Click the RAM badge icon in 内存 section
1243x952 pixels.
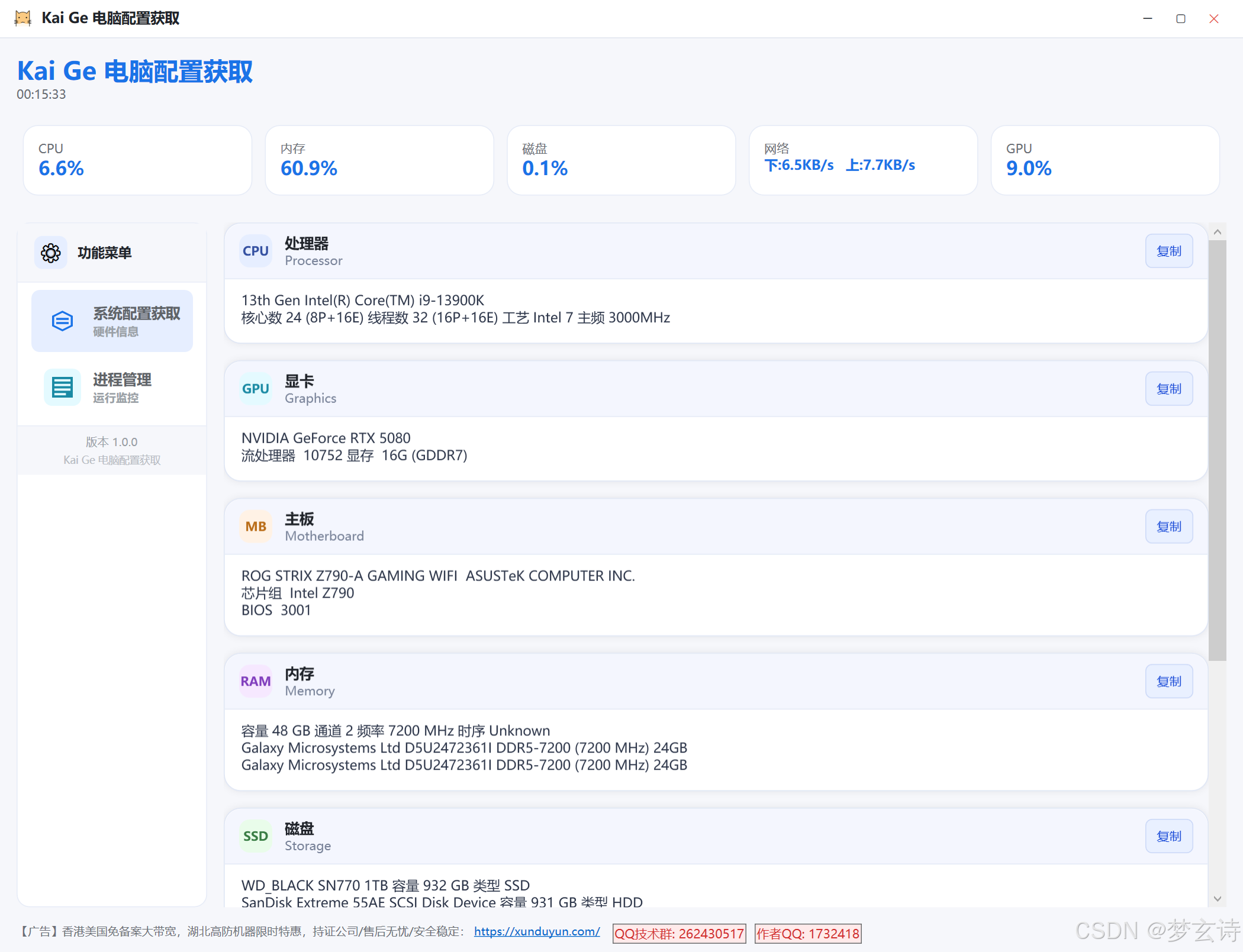(x=256, y=682)
